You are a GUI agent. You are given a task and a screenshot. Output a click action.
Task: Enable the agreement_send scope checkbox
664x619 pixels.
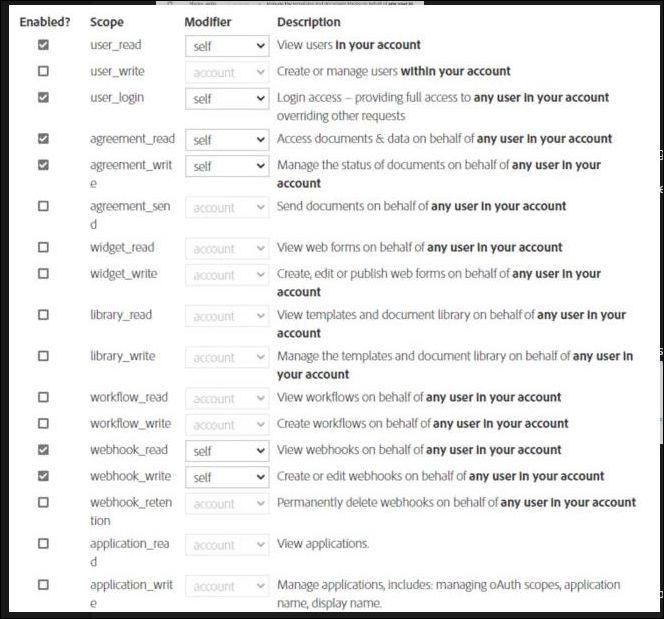(x=43, y=206)
